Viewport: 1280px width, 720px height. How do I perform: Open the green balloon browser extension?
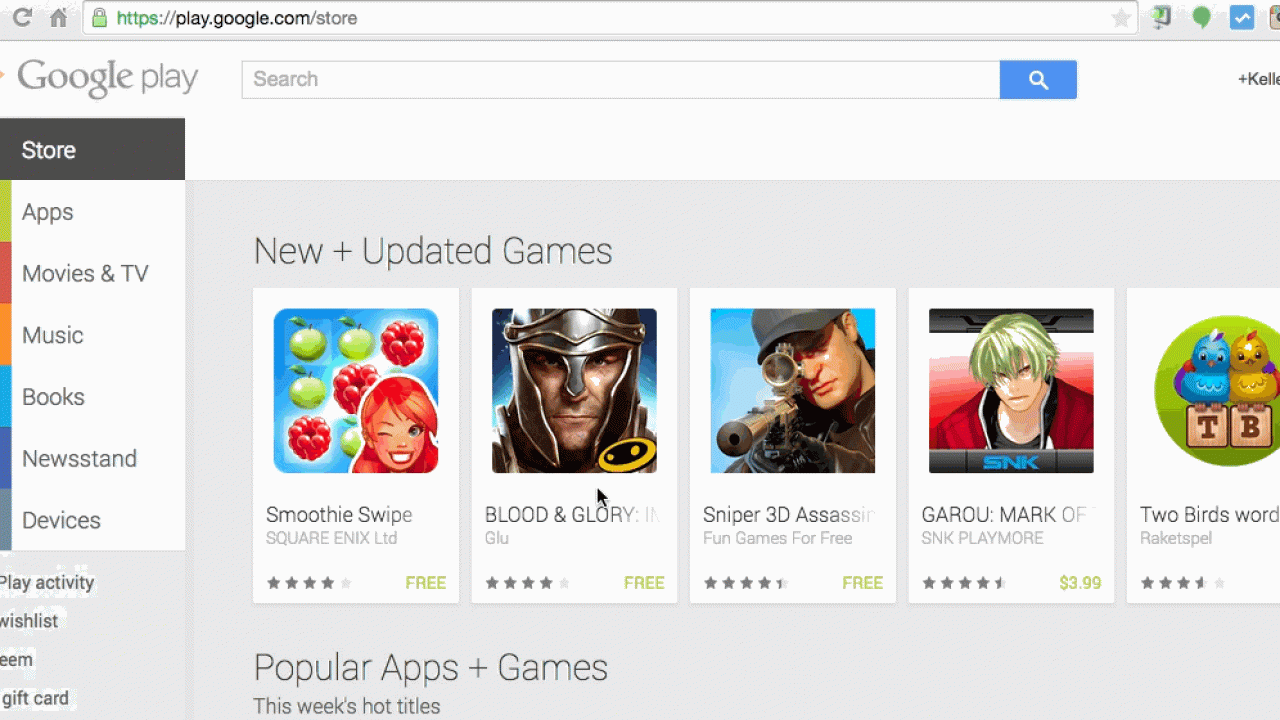click(1202, 18)
